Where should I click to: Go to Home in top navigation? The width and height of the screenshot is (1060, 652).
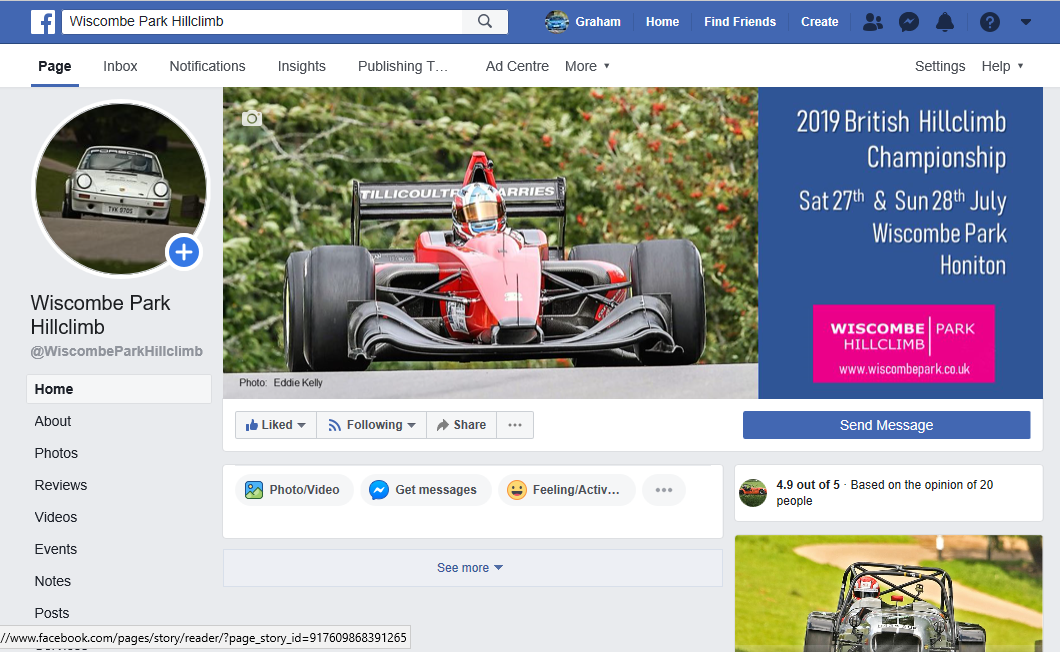click(662, 22)
